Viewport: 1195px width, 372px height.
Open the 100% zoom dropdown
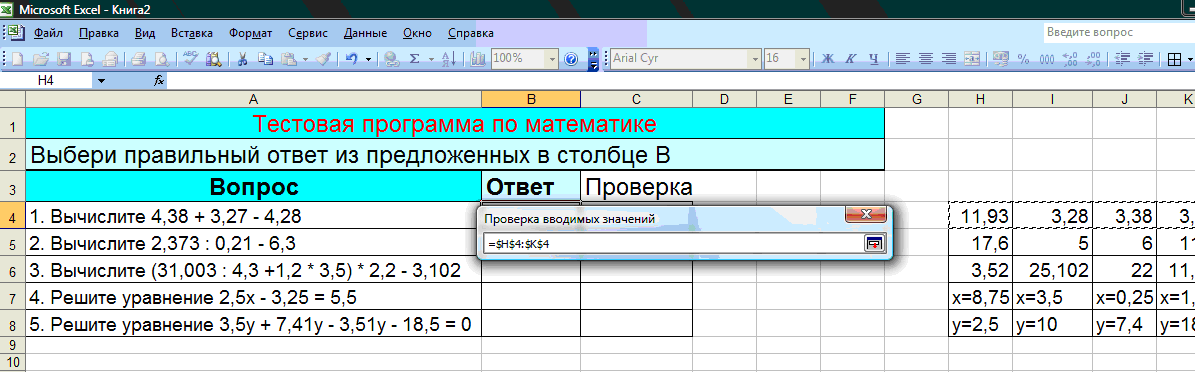552,59
